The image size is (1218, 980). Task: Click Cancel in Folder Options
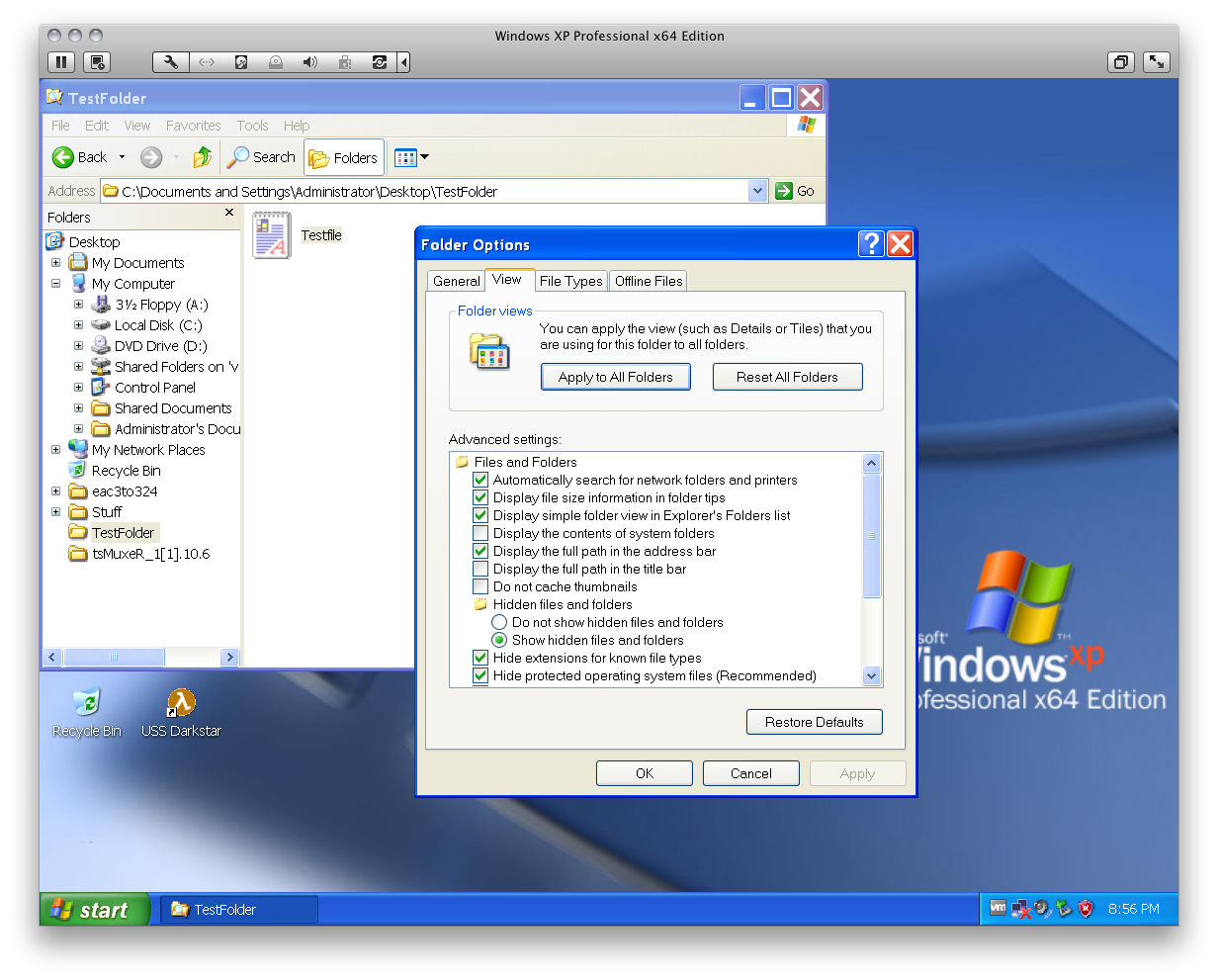[x=751, y=773]
